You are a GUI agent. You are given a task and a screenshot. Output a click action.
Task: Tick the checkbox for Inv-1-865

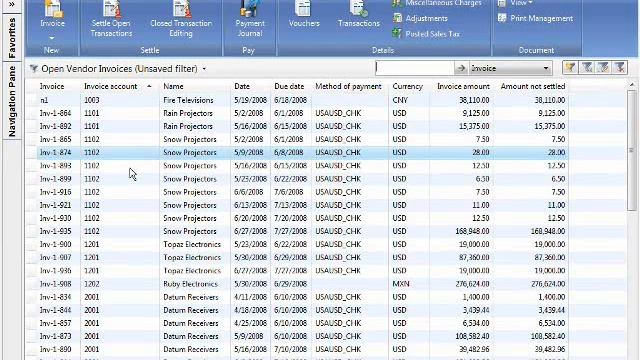pyautogui.click(x=32, y=140)
